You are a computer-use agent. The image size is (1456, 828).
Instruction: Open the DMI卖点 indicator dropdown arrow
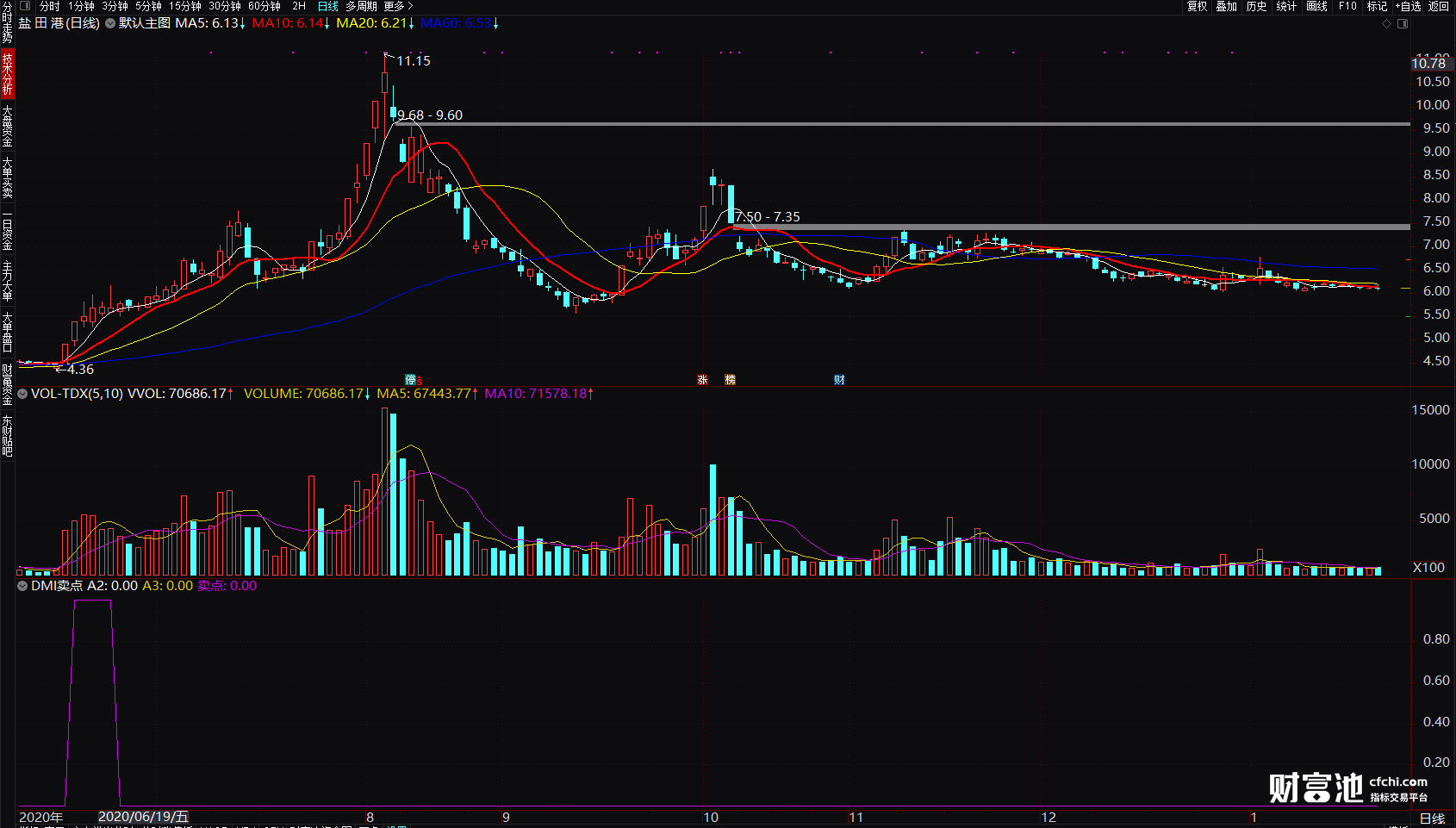(x=23, y=586)
